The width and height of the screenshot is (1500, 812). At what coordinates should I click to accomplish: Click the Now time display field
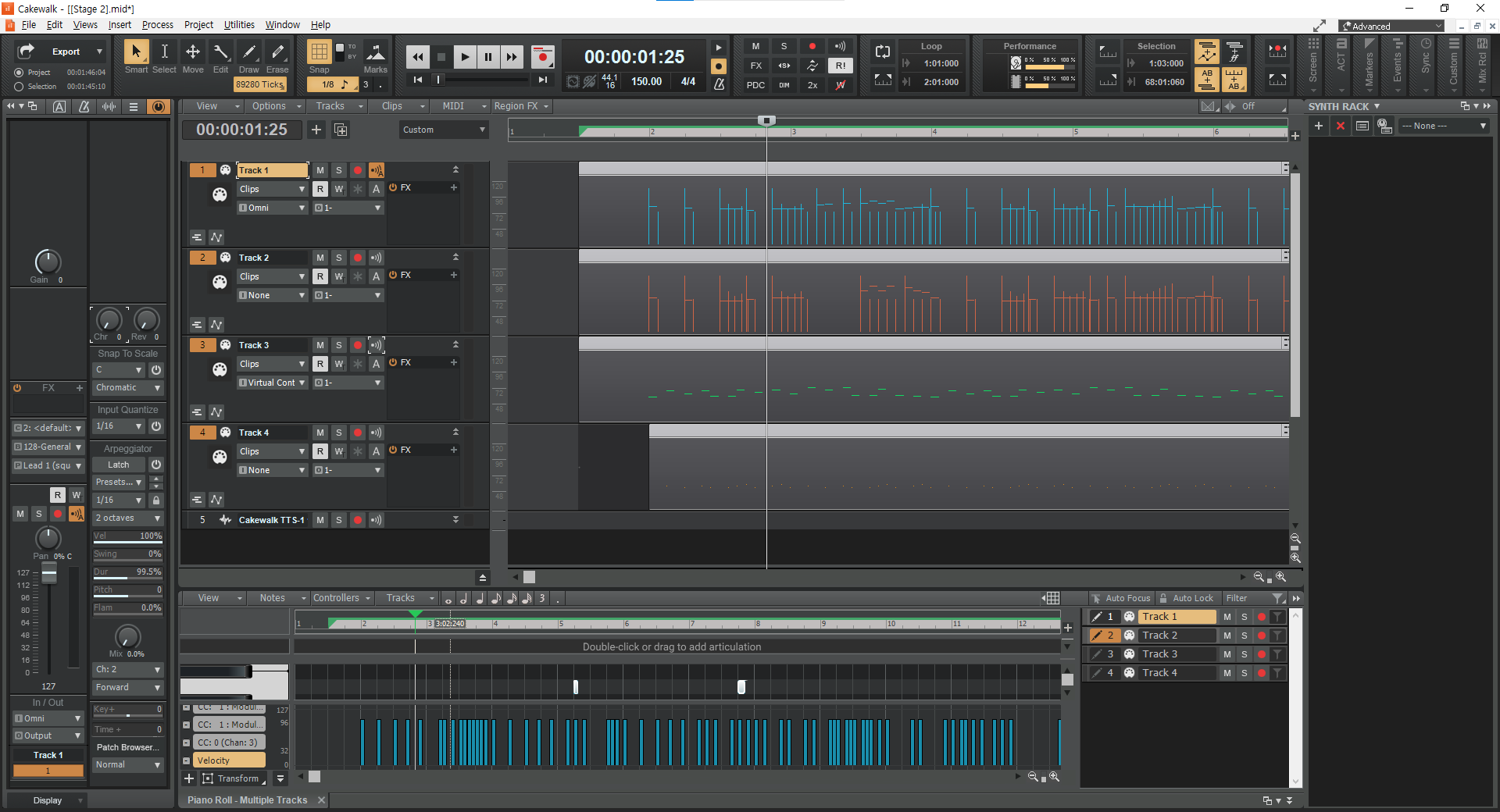tap(242, 130)
